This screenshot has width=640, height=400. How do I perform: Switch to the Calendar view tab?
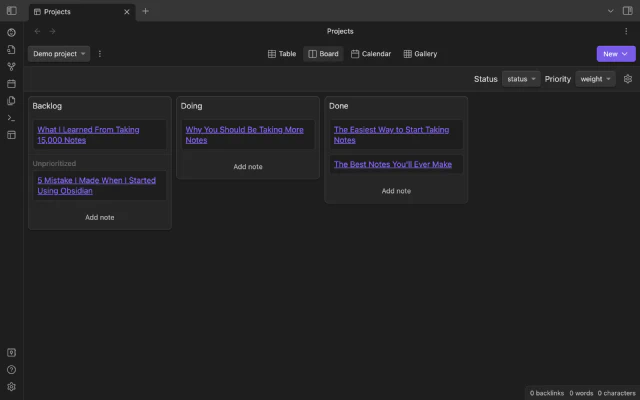(370, 54)
